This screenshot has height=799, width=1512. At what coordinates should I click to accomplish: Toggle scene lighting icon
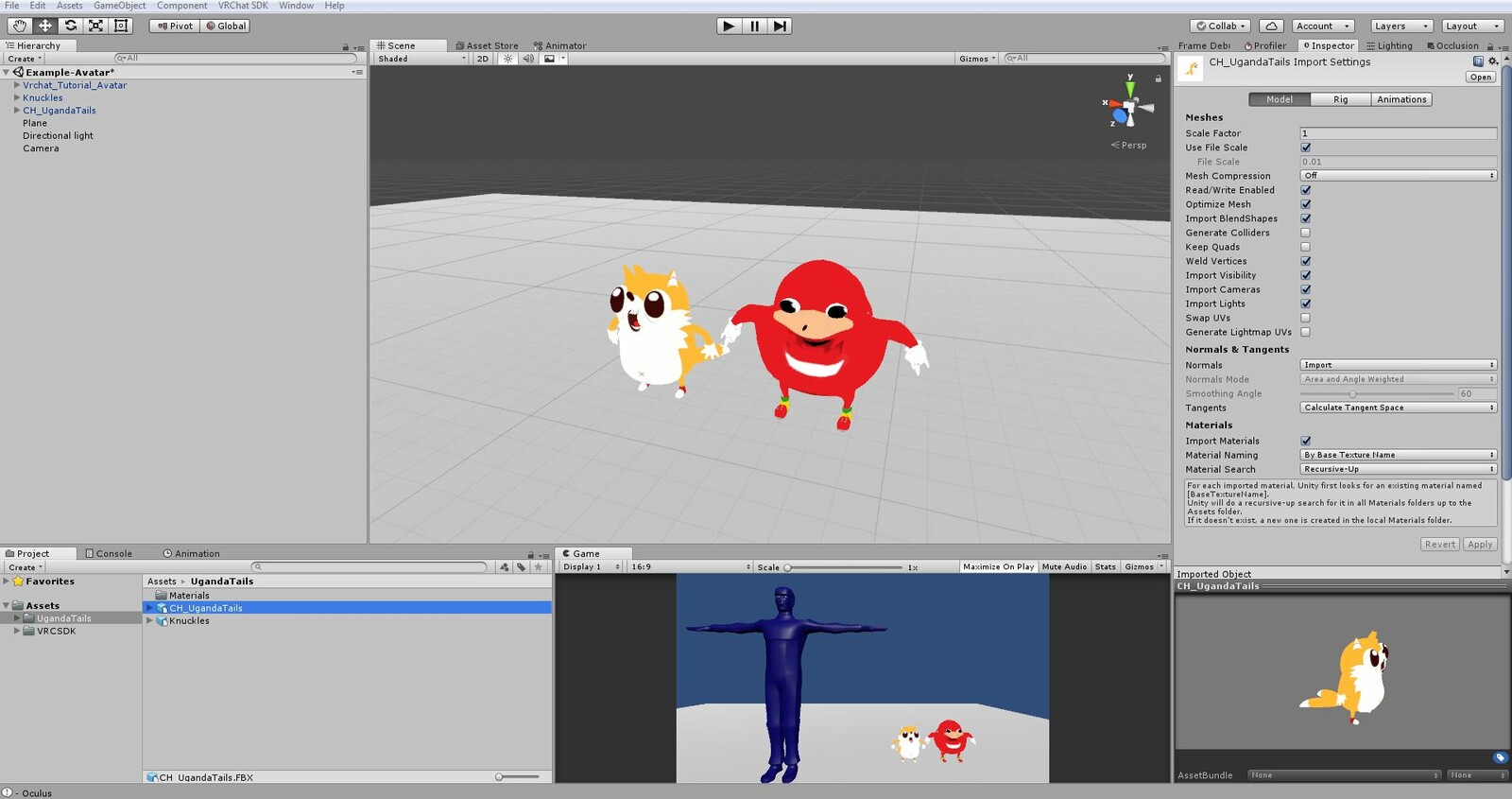coord(507,59)
